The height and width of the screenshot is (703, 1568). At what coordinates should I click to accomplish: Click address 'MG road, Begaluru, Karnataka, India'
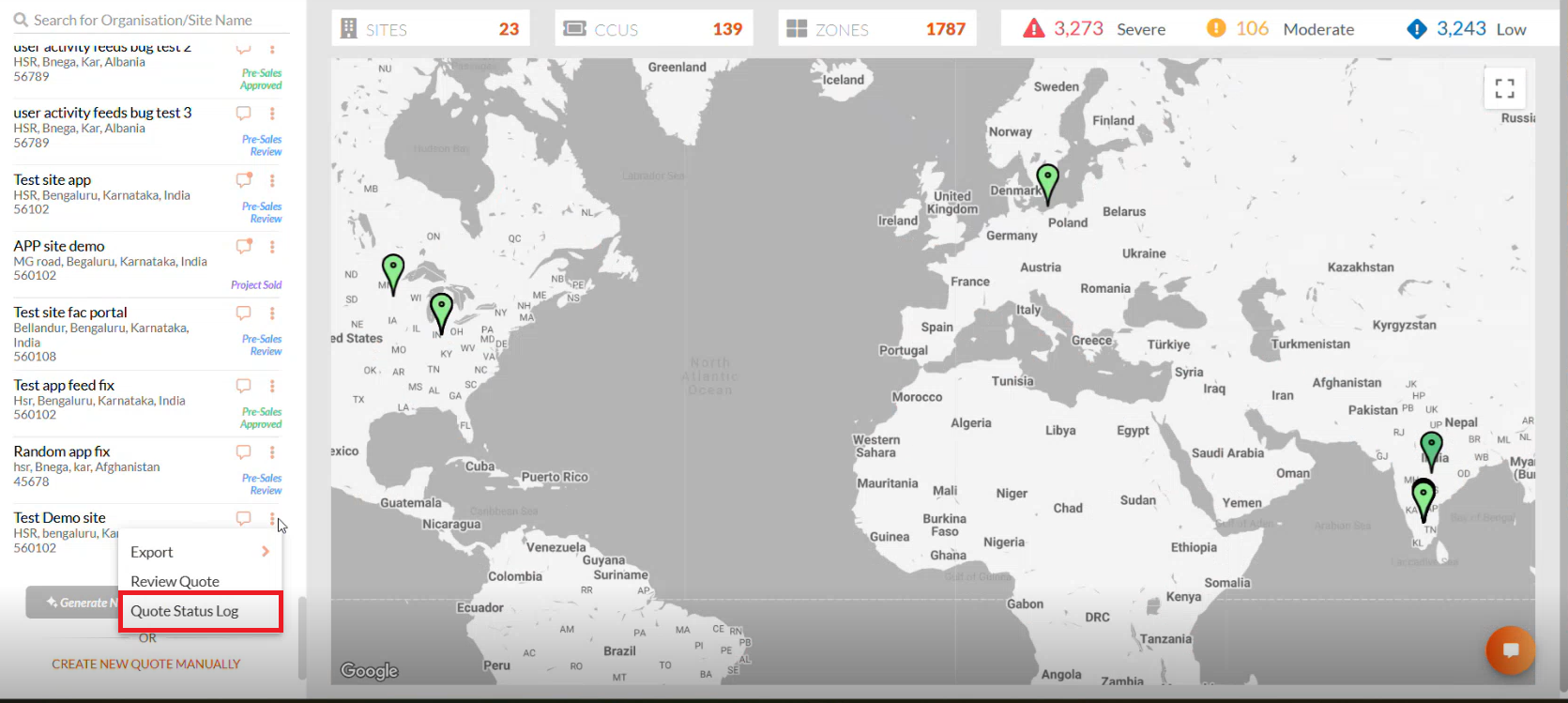[x=110, y=261]
